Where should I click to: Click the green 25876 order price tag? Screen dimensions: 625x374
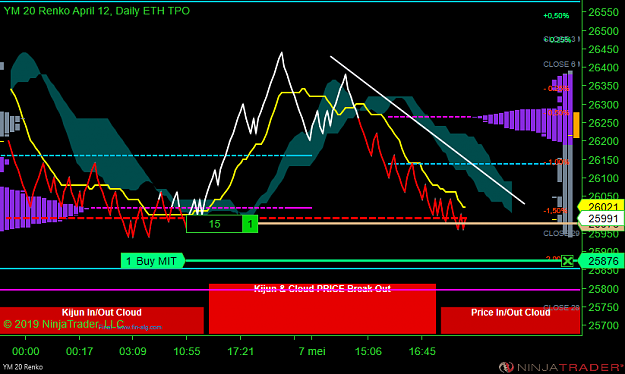coord(601,261)
